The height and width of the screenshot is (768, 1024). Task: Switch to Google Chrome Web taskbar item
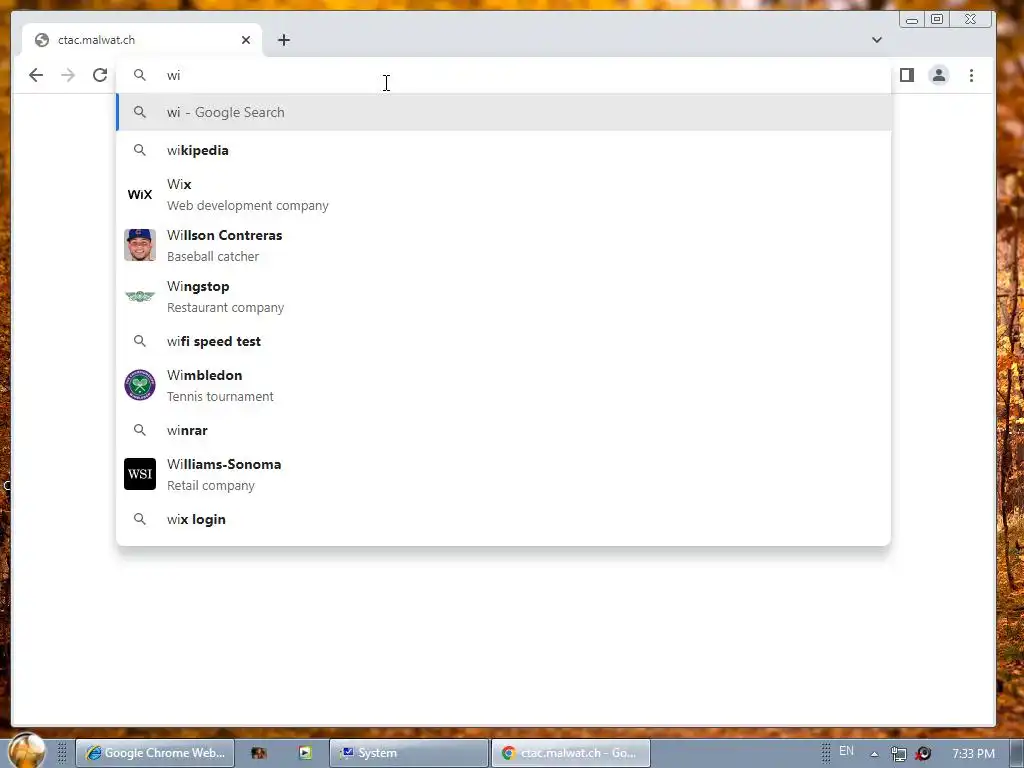tap(155, 753)
